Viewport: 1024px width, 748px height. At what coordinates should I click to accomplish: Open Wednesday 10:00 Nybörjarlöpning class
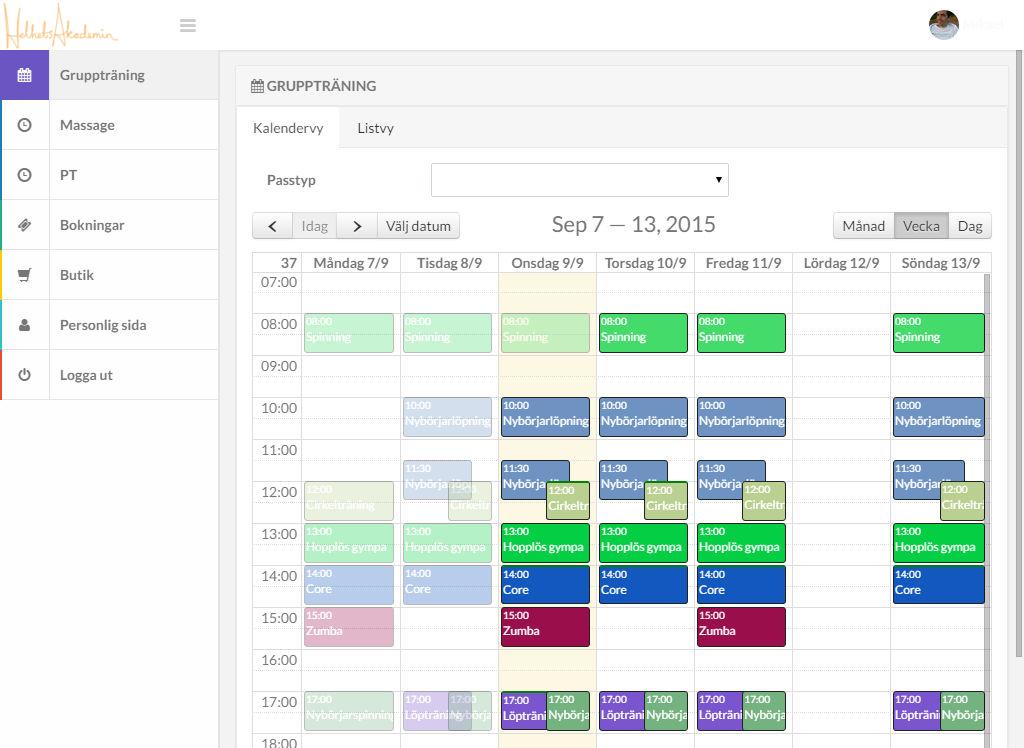click(545, 417)
